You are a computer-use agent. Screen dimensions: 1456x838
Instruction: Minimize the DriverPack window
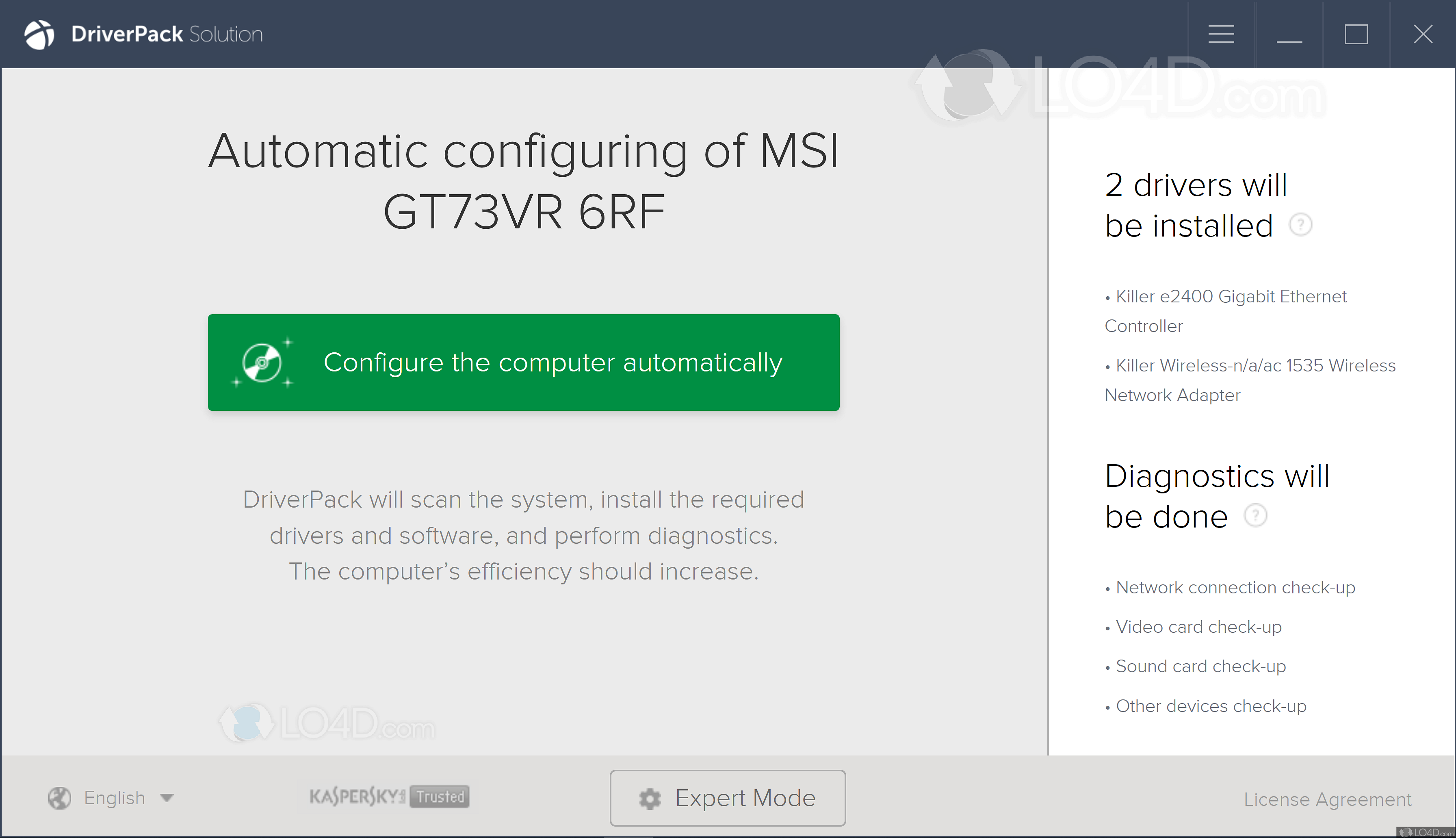(x=1289, y=35)
